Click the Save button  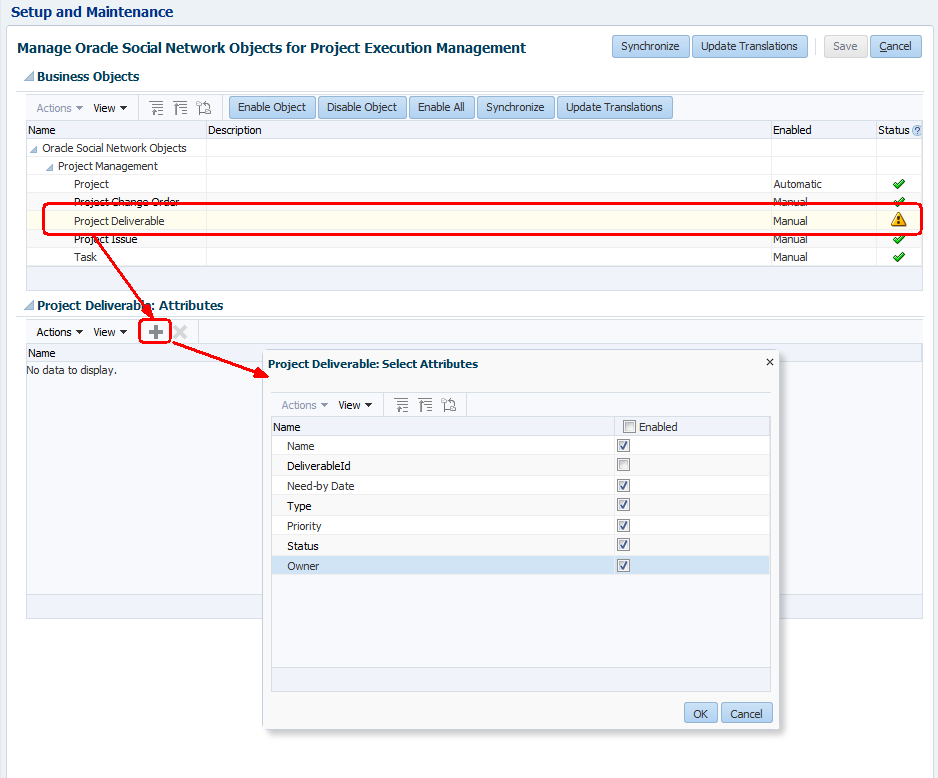point(845,47)
